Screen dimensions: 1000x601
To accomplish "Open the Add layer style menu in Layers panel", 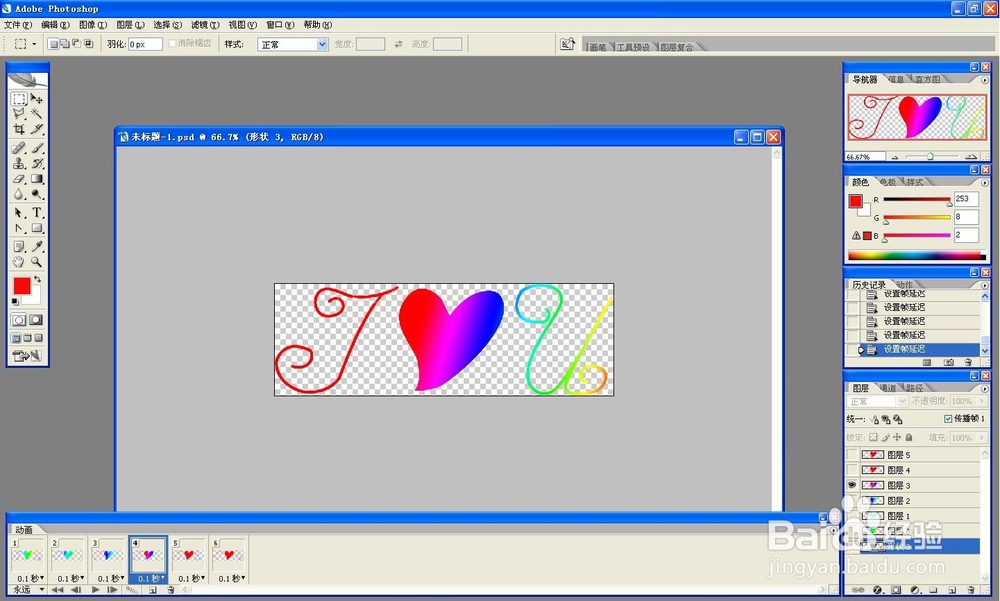I will point(878,590).
